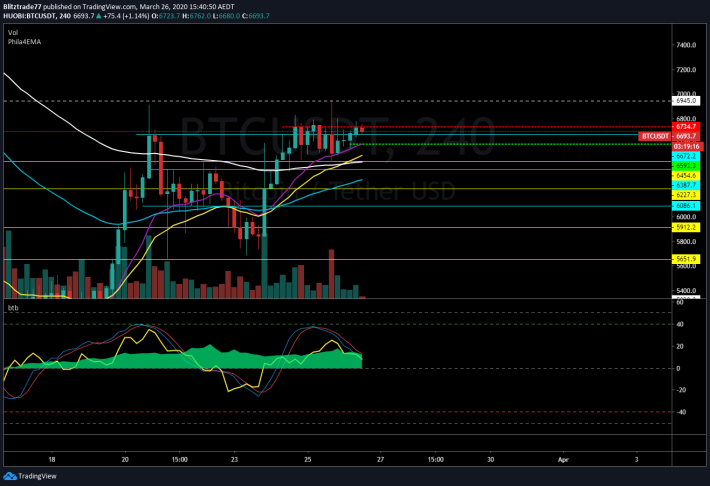Select the cyan 6672.2 price label
710x486 pixels.
(686, 156)
